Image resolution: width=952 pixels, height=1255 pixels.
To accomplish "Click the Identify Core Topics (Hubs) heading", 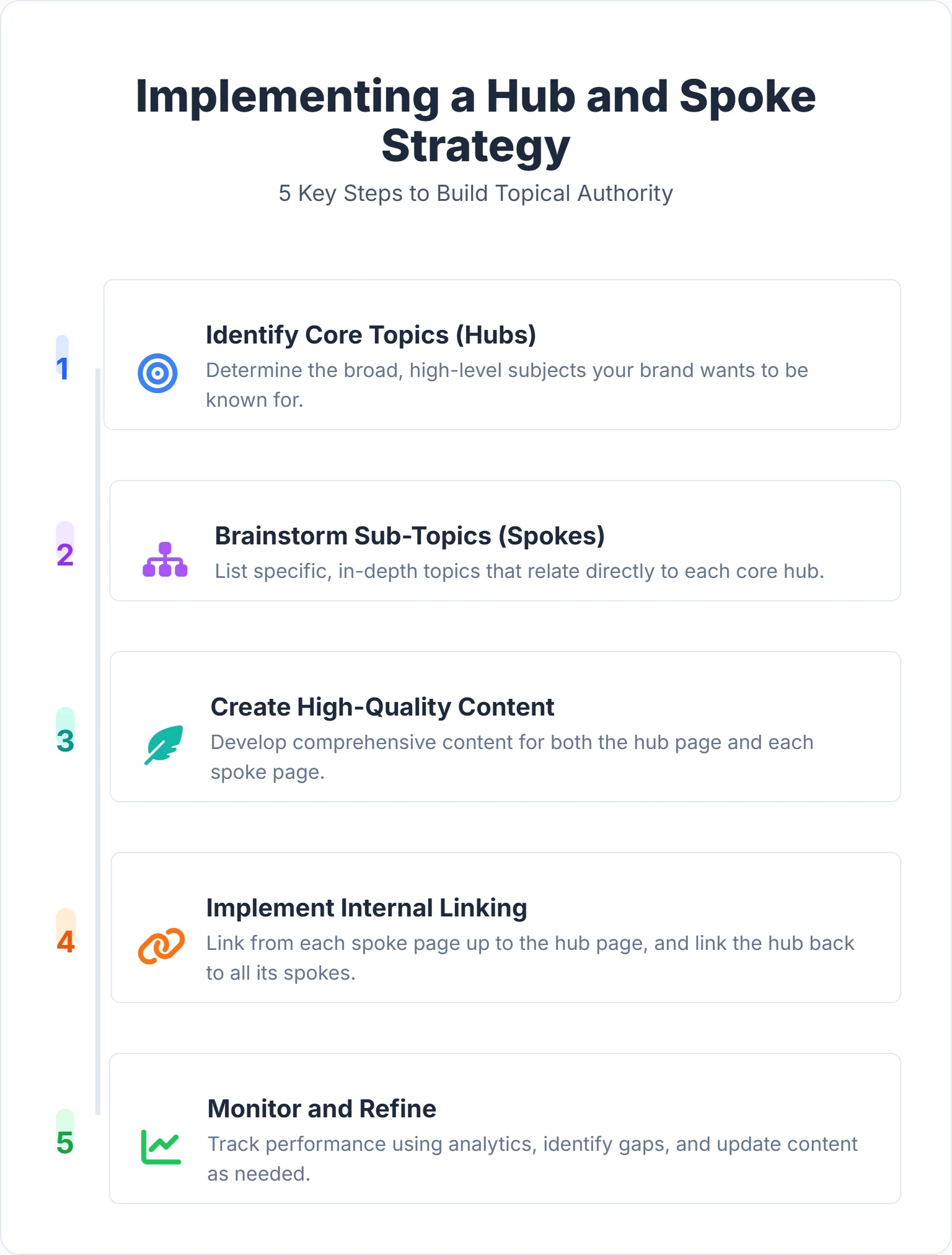I will (371, 335).
